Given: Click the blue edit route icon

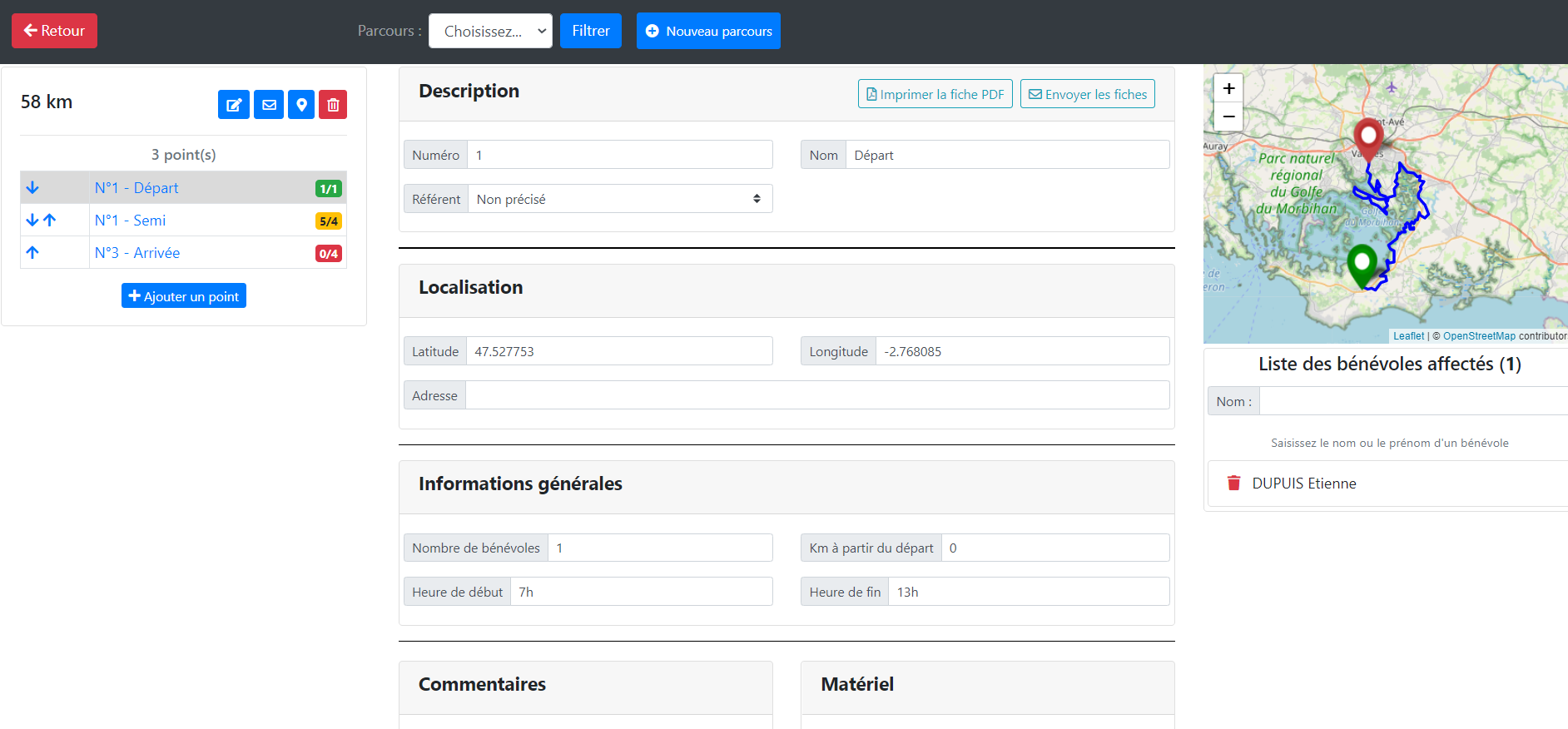Looking at the screenshot, I should (234, 105).
